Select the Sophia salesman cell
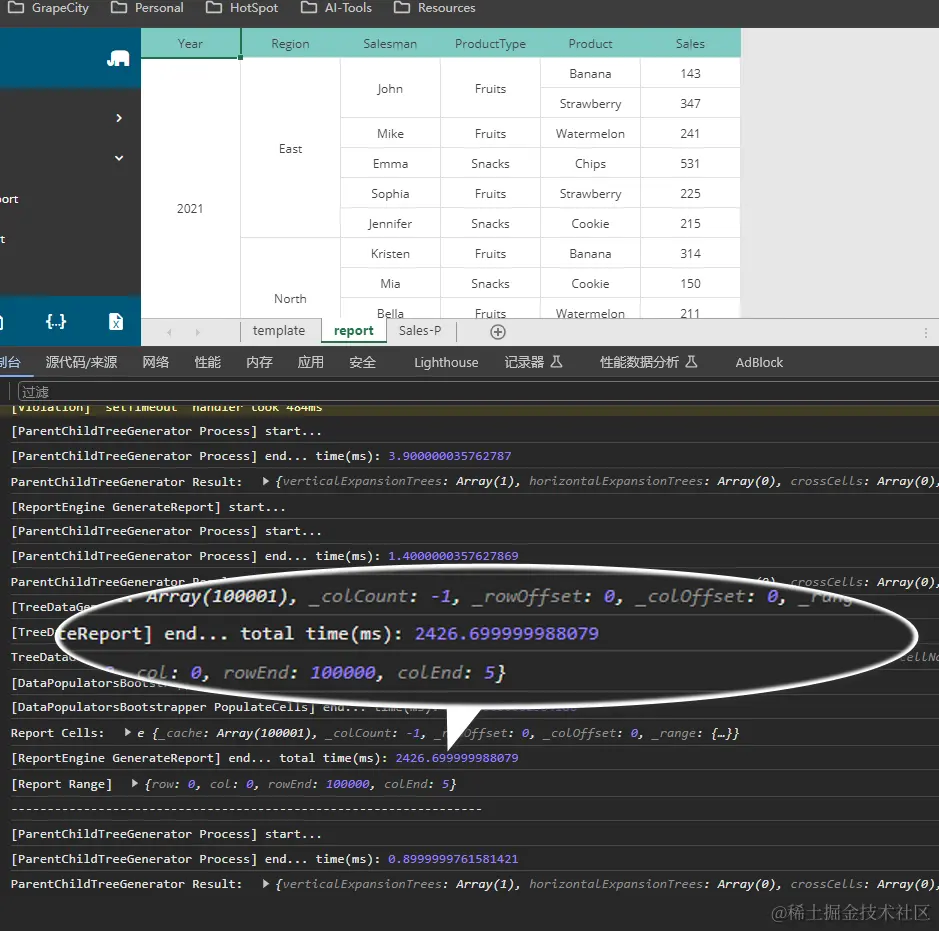 tap(390, 193)
